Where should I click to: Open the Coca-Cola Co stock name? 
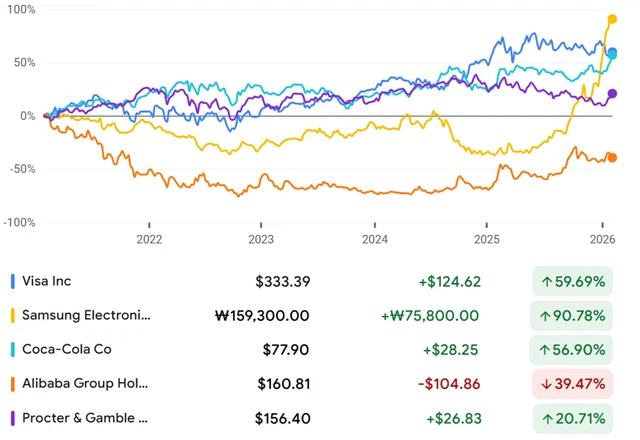(x=68, y=350)
